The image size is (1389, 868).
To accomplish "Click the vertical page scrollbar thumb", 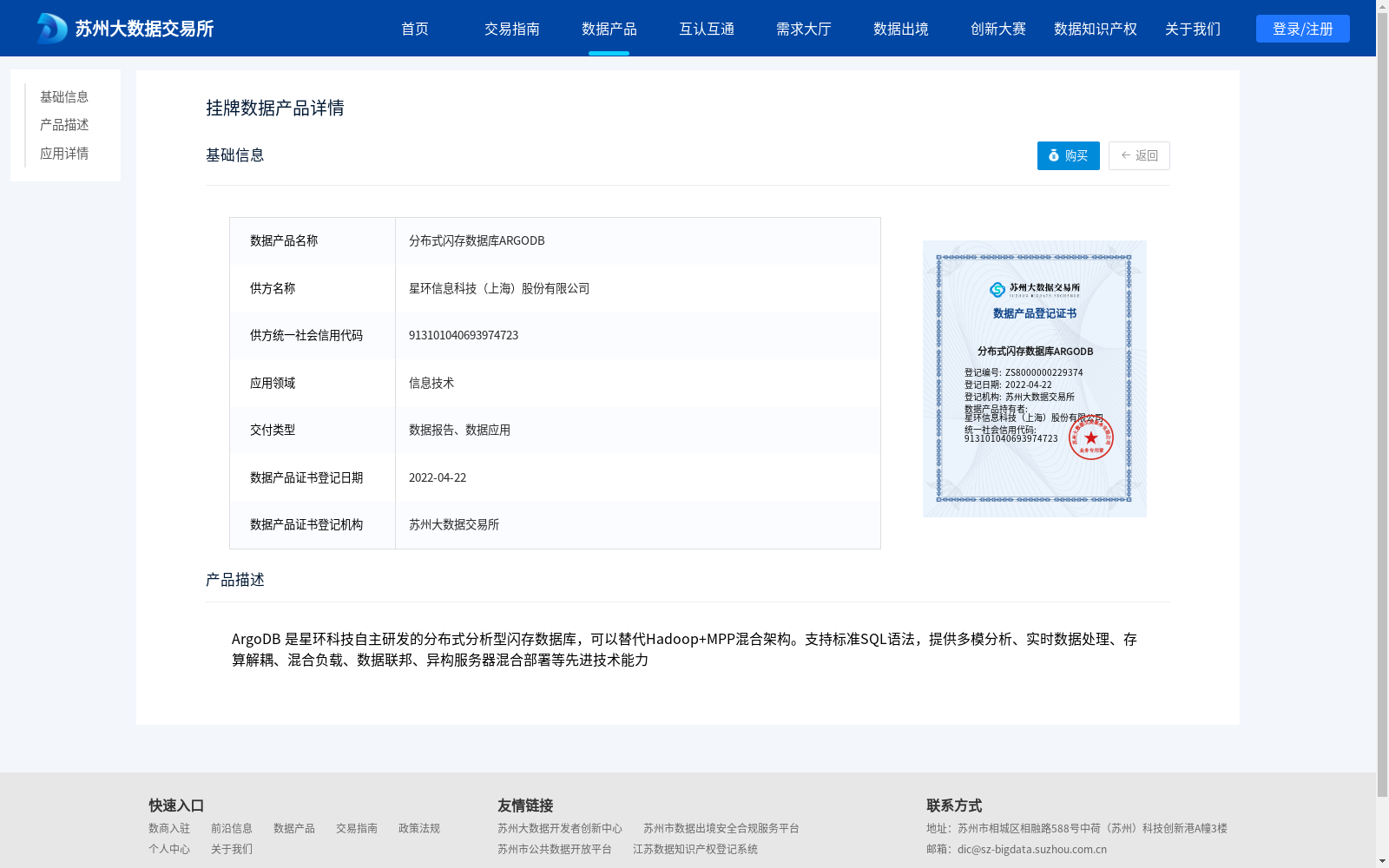I will click(1382, 404).
